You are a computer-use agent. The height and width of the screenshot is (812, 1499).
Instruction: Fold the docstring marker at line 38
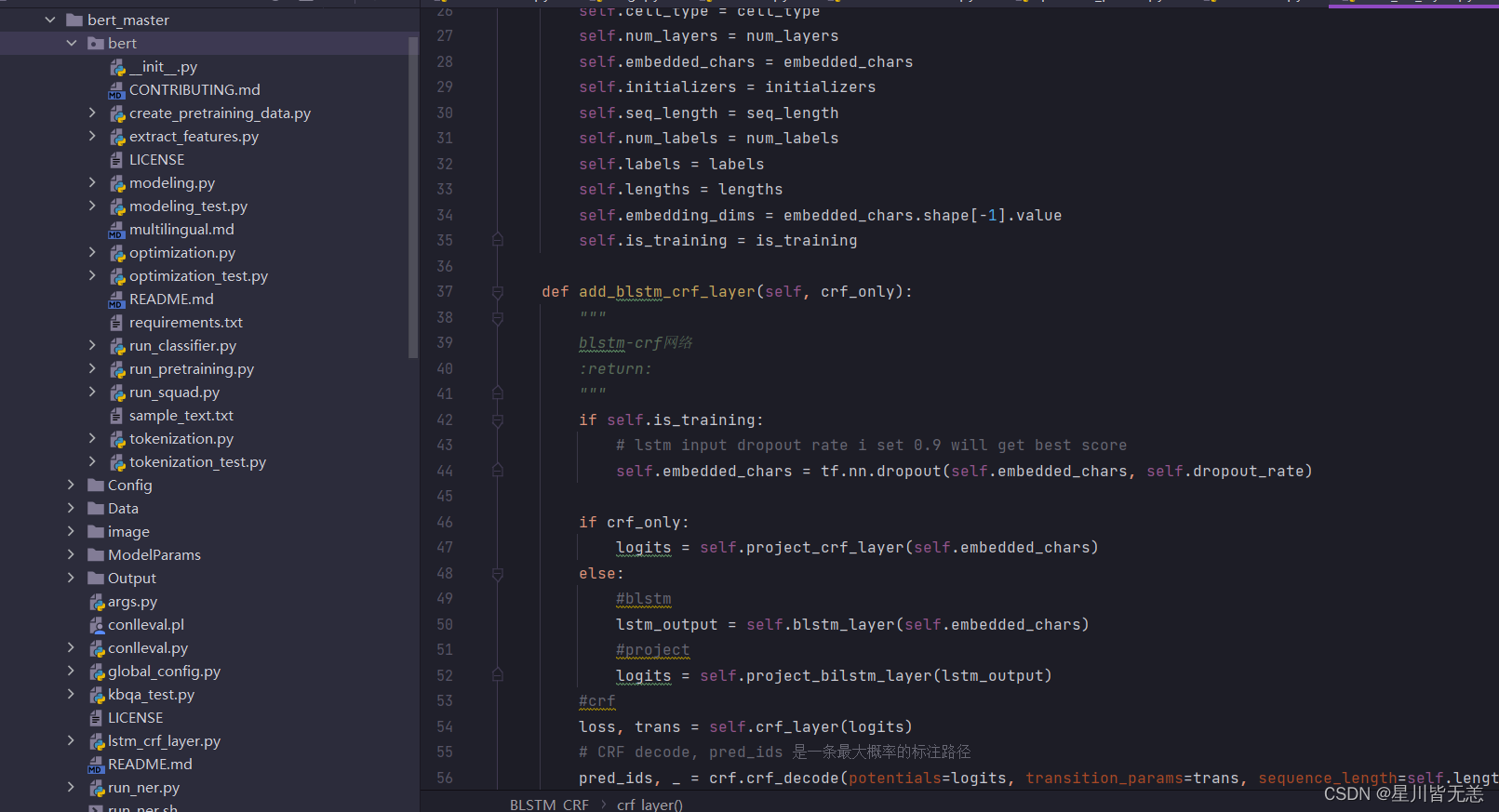pos(498,318)
